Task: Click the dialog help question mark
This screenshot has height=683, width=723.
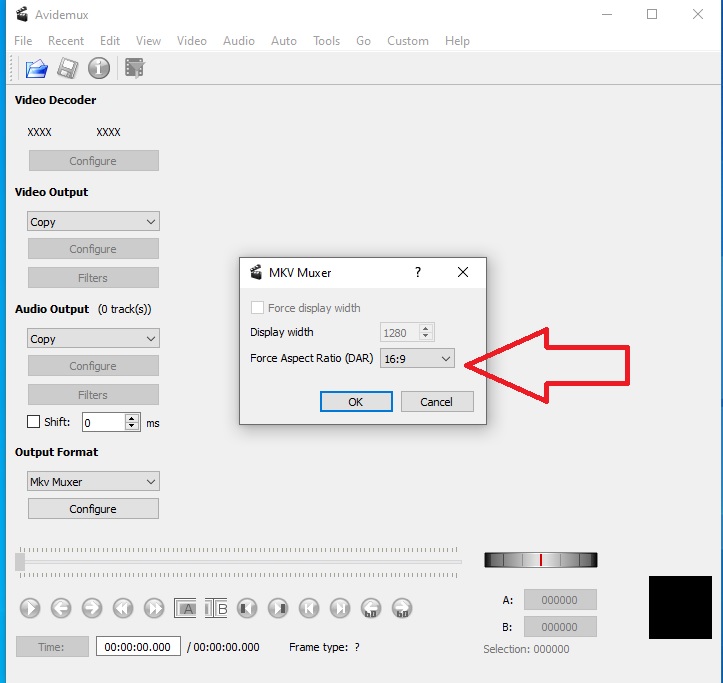Action: 418,272
